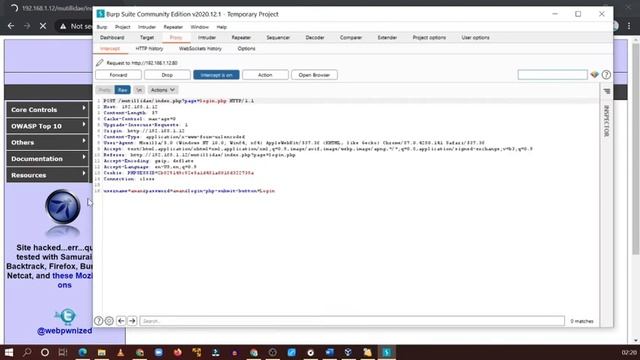640x360 pixels.
Task: Open the Actions dropdown in message editor
Action: click(x=162, y=90)
